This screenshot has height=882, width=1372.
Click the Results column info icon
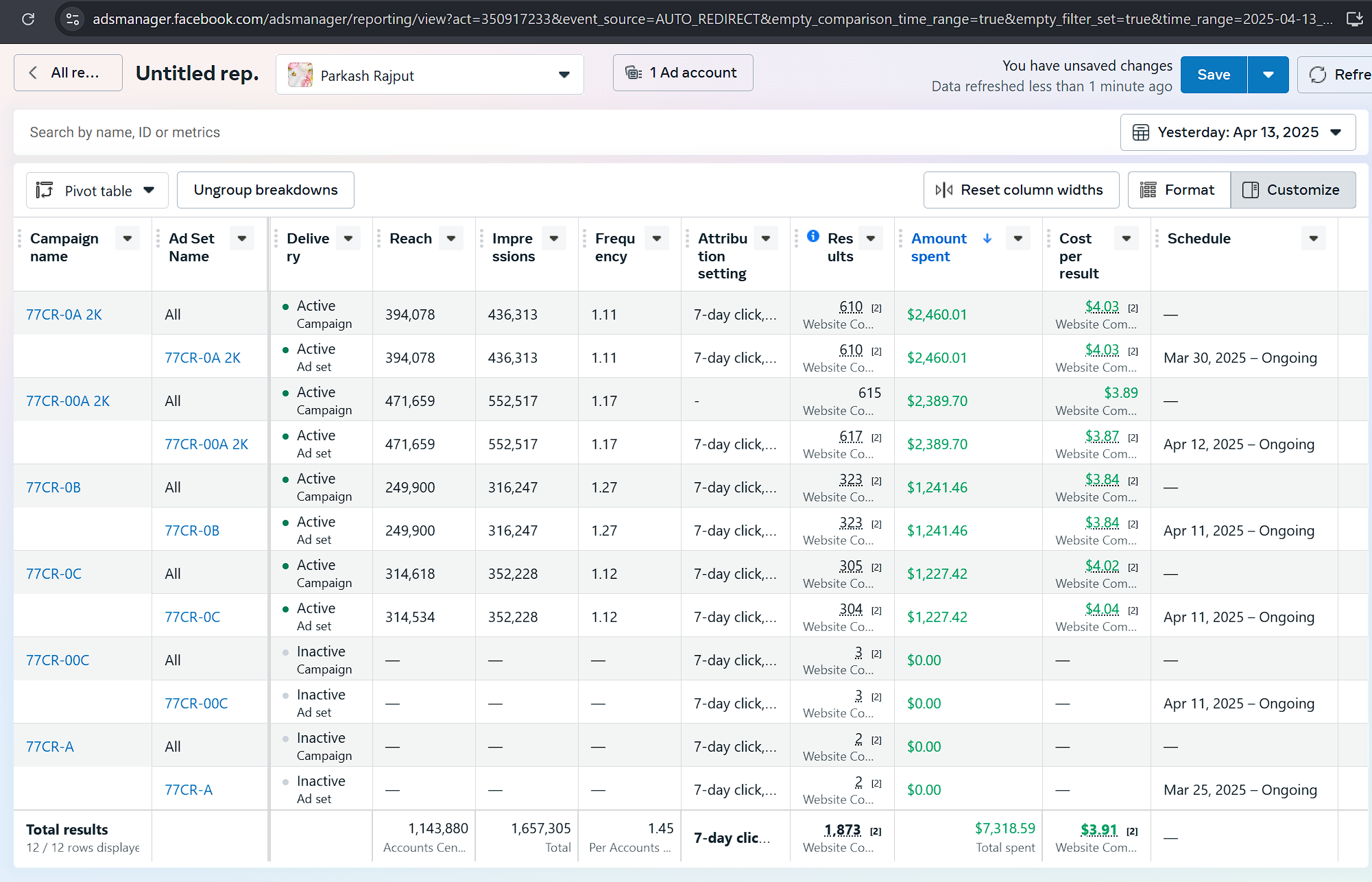[813, 236]
